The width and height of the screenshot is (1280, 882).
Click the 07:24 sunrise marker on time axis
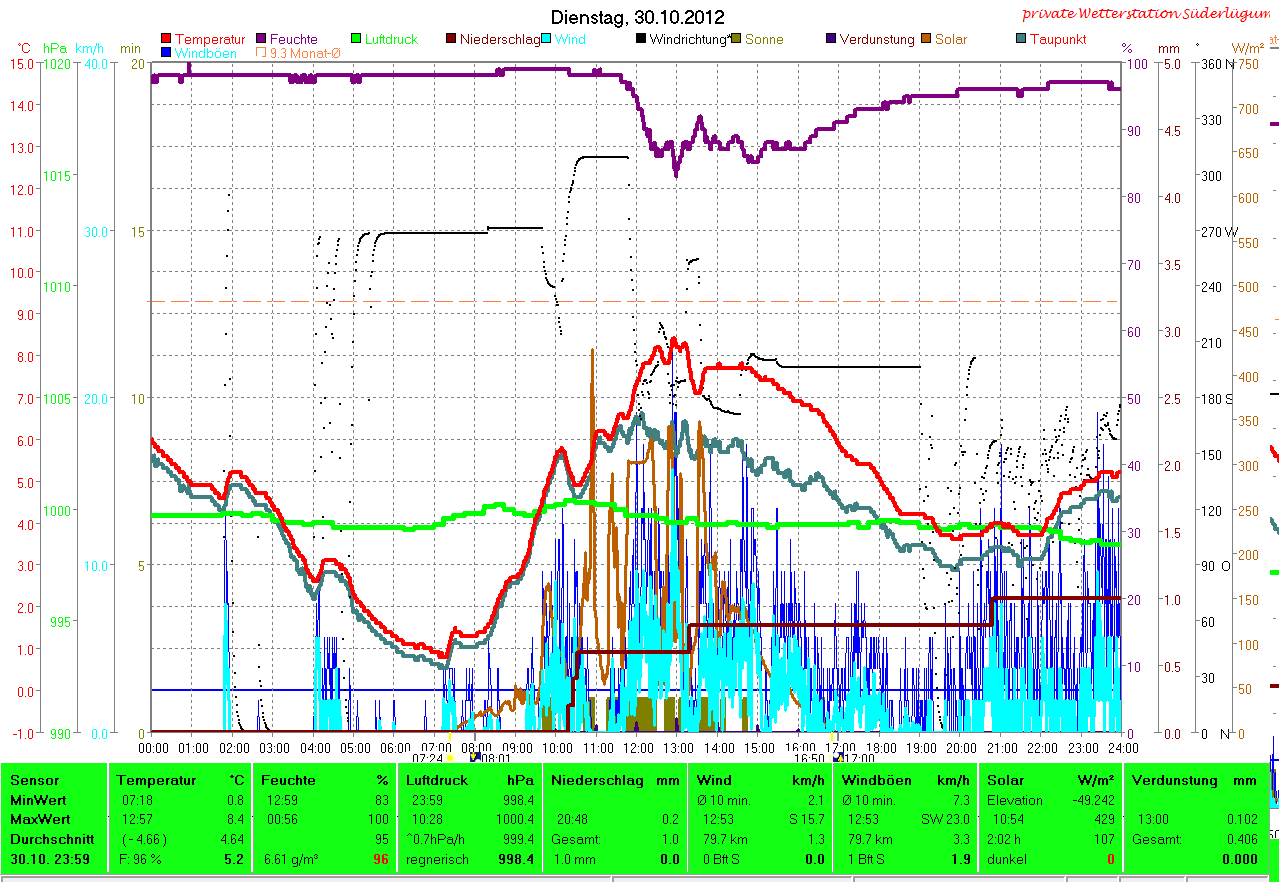tap(427, 758)
